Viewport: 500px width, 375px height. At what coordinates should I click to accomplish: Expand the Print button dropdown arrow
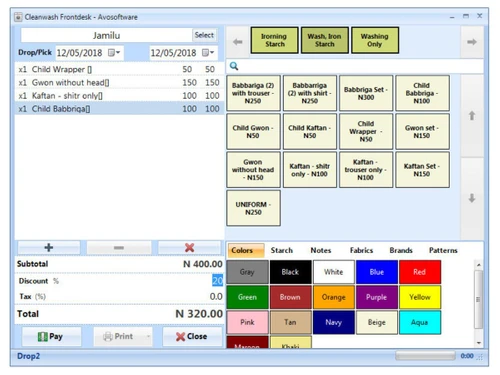[149, 336]
